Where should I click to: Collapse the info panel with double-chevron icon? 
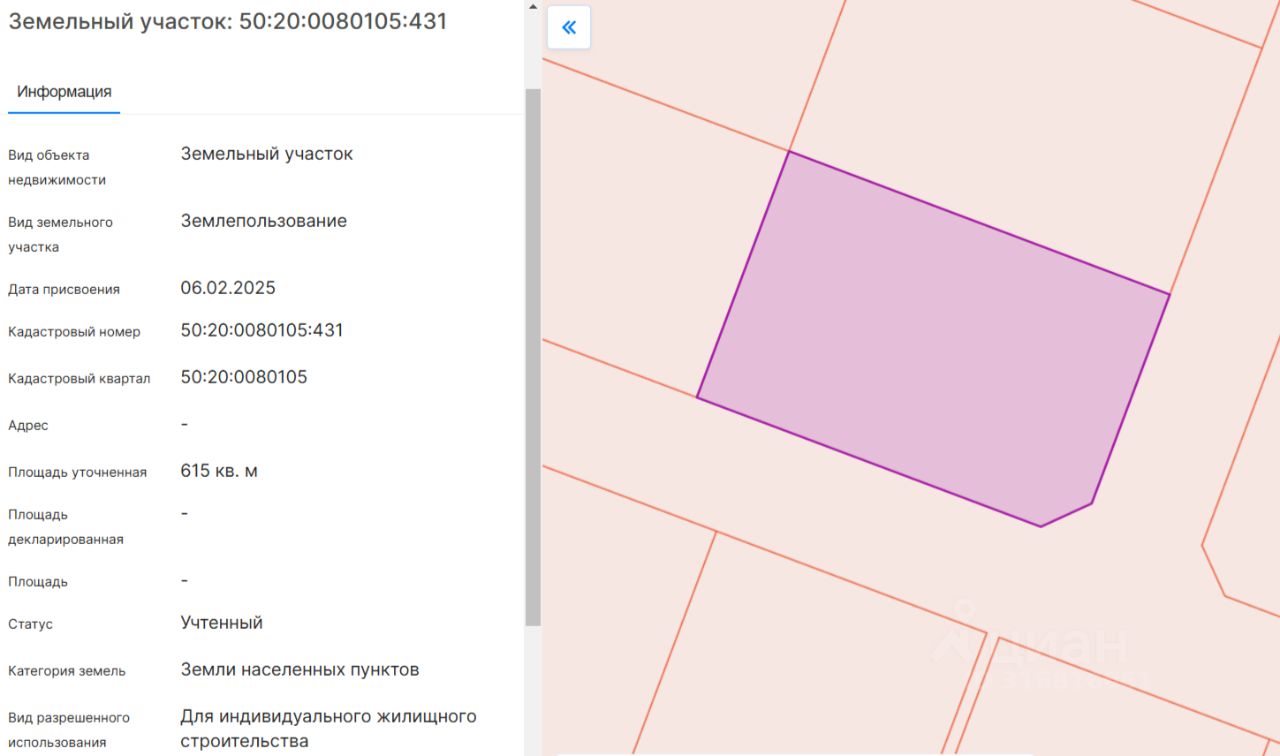pyautogui.click(x=569, y=28)
